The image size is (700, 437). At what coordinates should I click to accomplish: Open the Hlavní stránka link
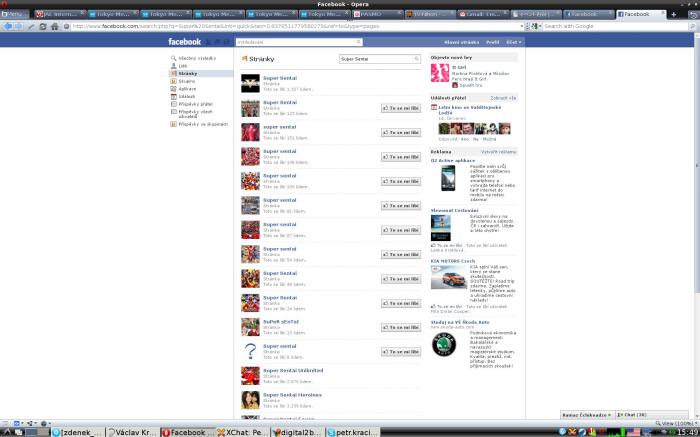tap(461, 42)
